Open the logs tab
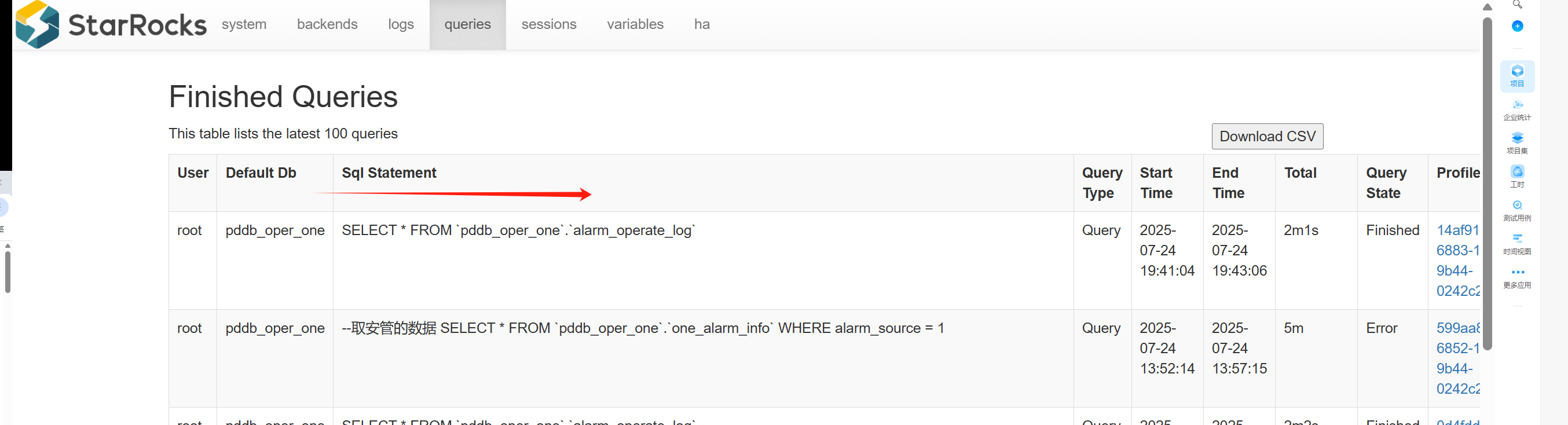The height and width of the screenshot is (425, 1568). click(401, 24)
